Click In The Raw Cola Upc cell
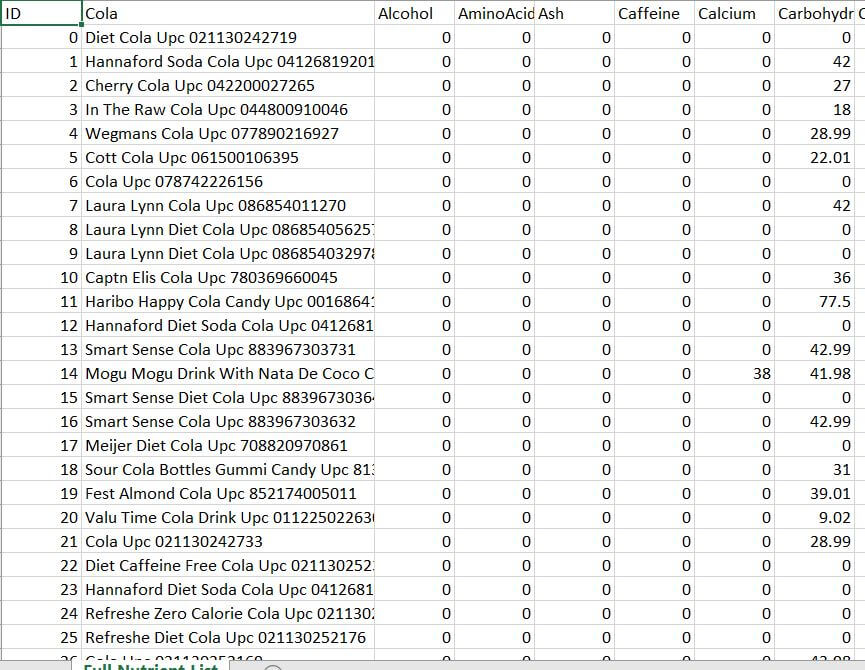 228,109
